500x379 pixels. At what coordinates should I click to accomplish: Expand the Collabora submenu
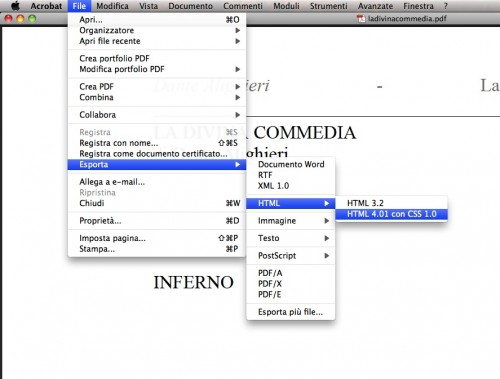coord(157,115)
